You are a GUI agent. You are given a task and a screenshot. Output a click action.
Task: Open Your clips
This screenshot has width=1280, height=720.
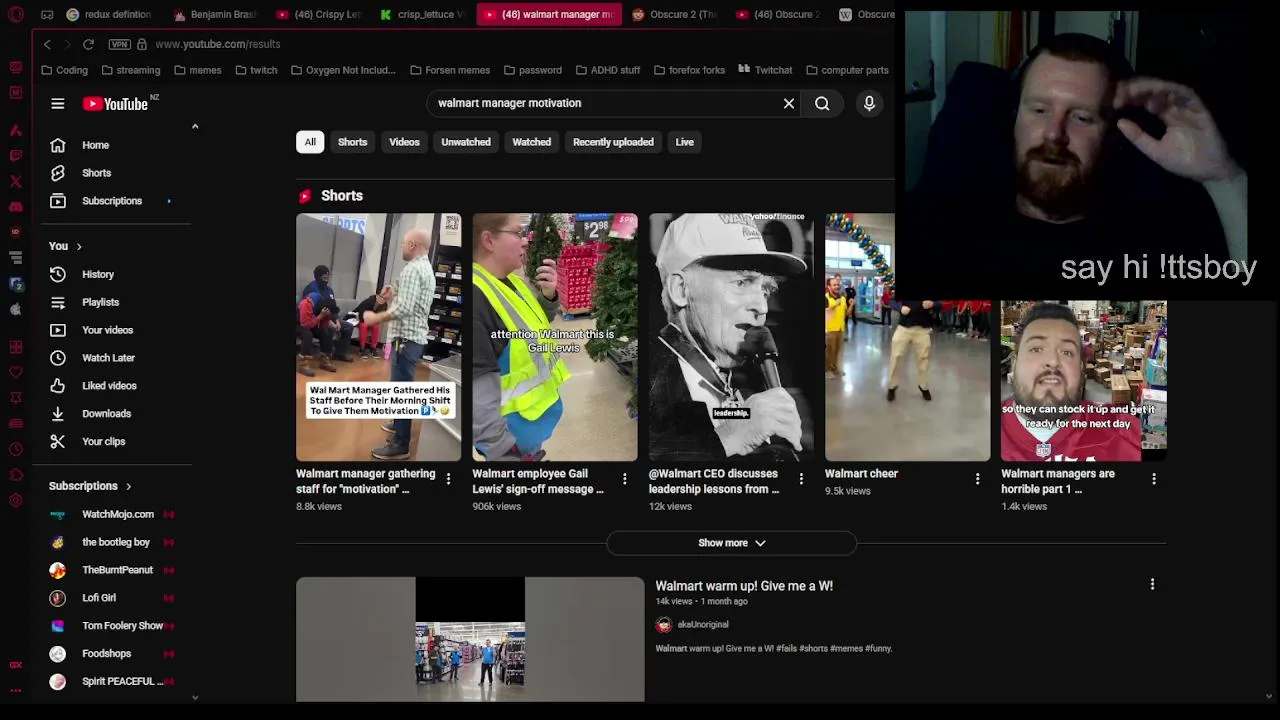(x=103, y=442)
